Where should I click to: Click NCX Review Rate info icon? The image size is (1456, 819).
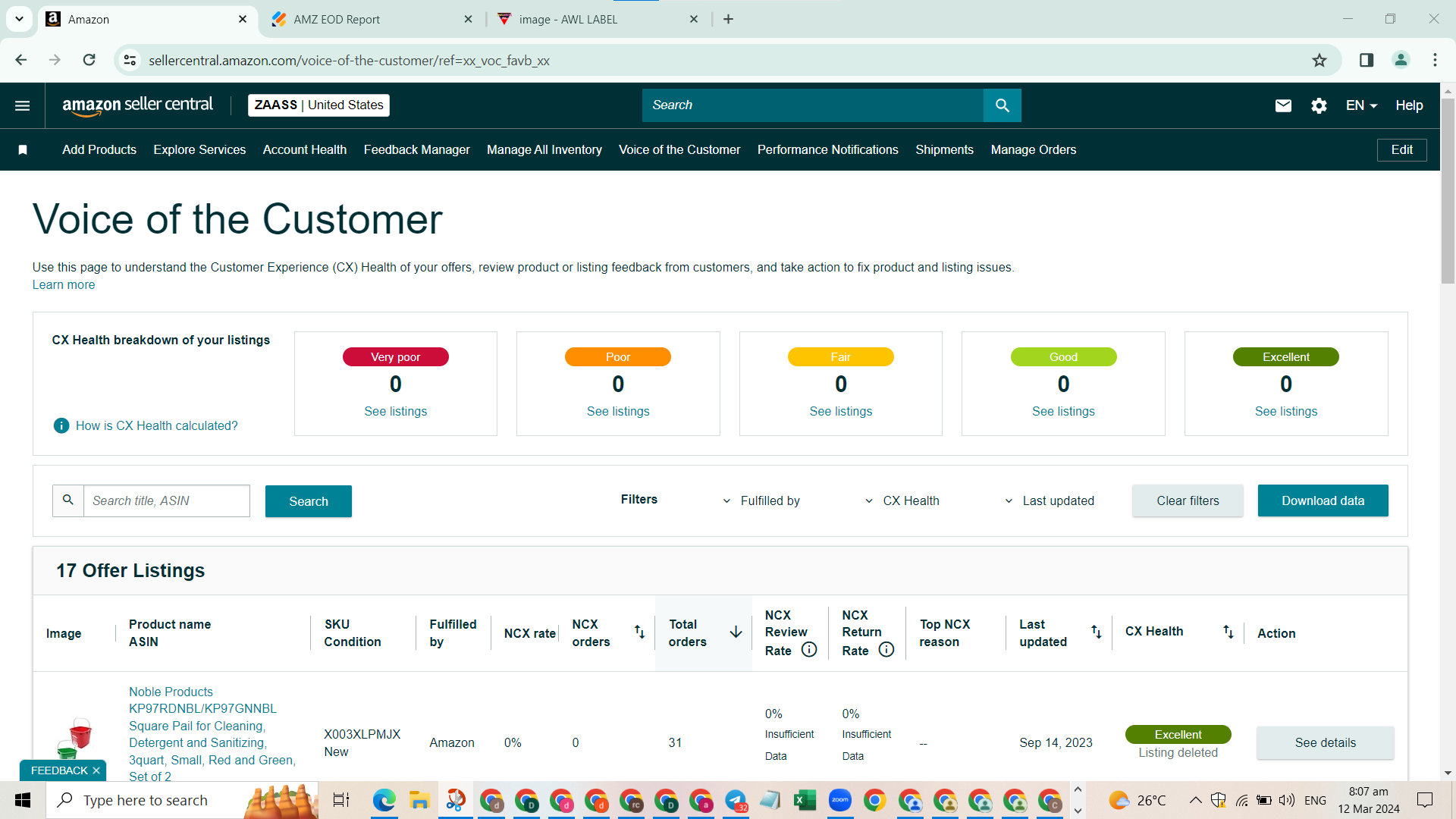[x=809, y=650]
